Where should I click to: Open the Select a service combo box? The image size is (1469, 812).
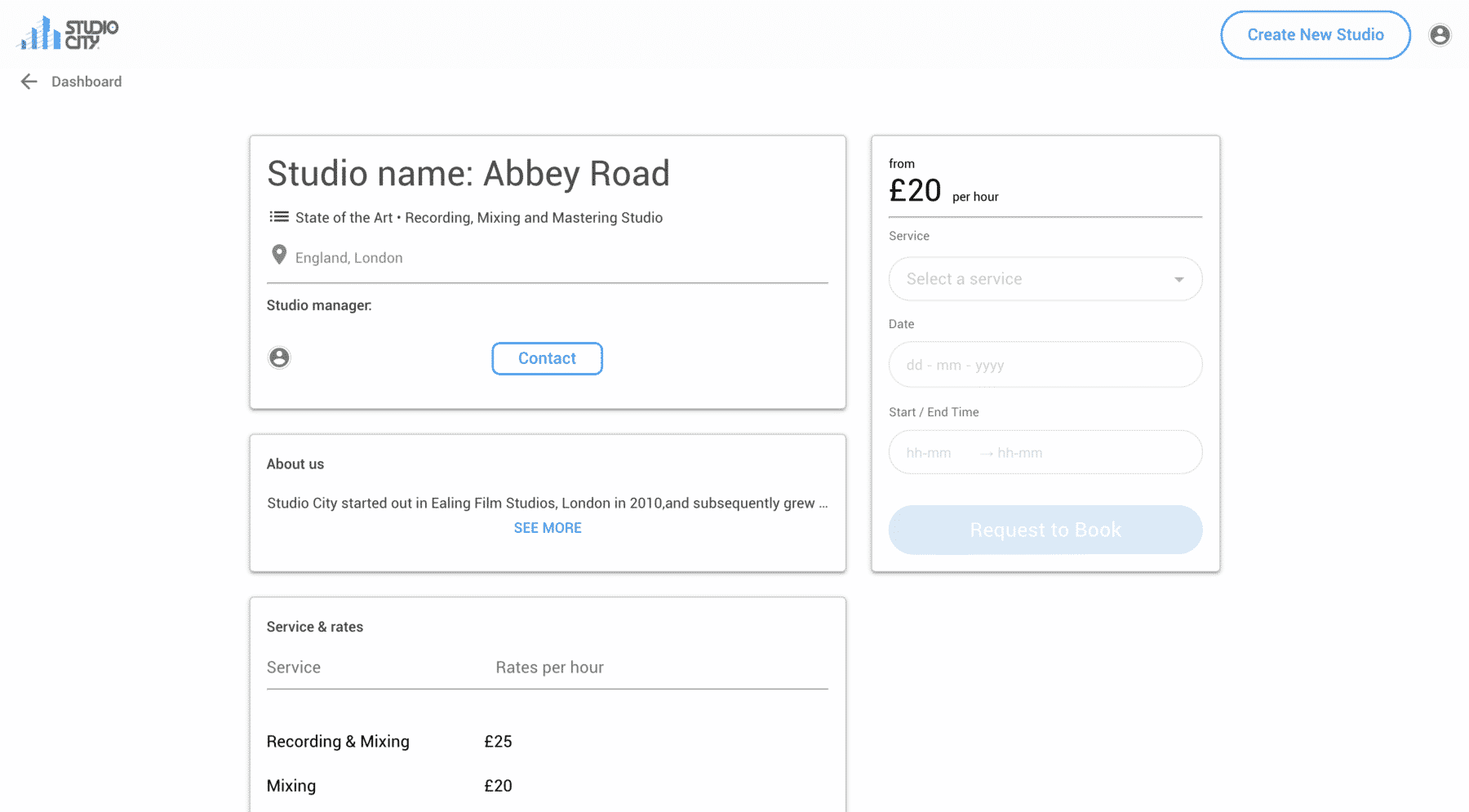click(1045, 279)
